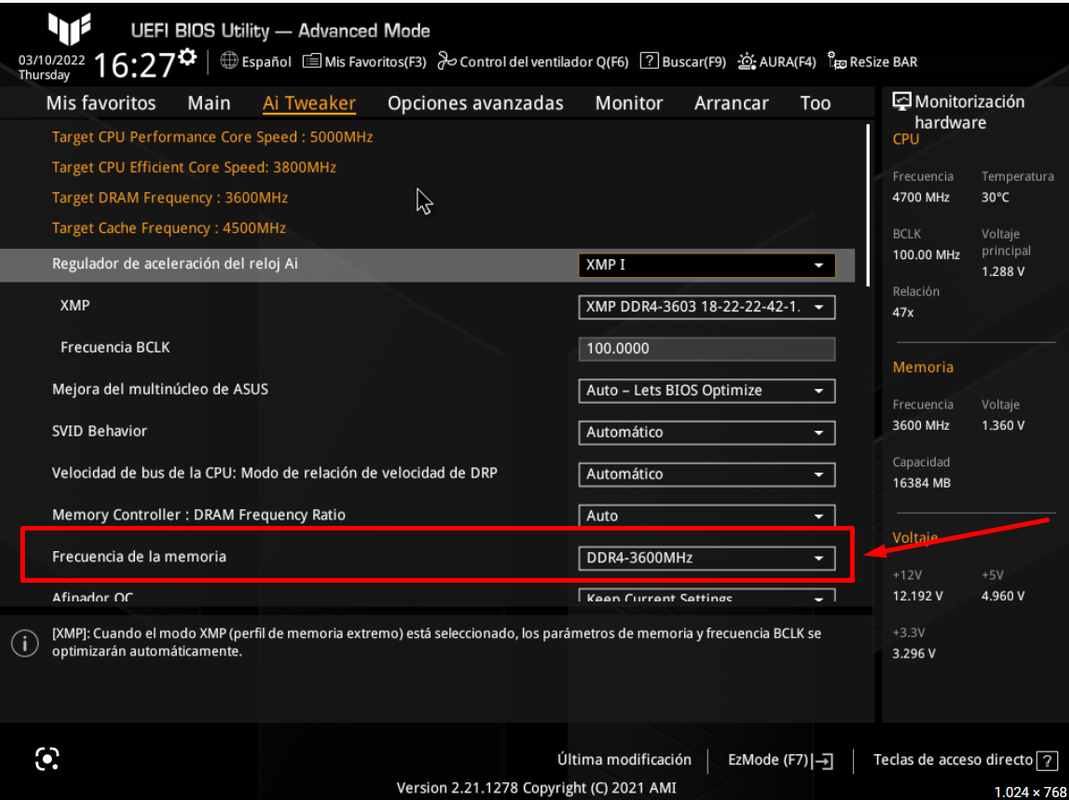Open the XMP I Ai overclock tuner dropdown
Viewport: 1069px width, 800px height.
[x=706, y=265]
